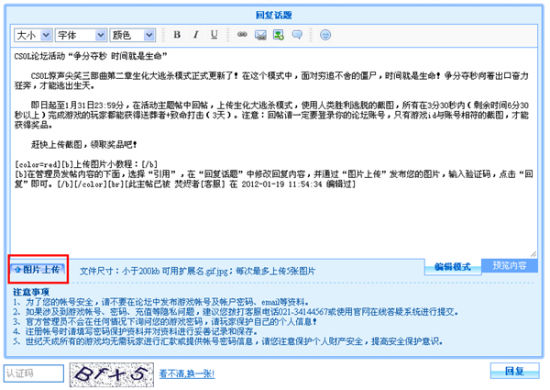
Task: Open the emoticon smiley picker icon
Action: tap(326, 35)
